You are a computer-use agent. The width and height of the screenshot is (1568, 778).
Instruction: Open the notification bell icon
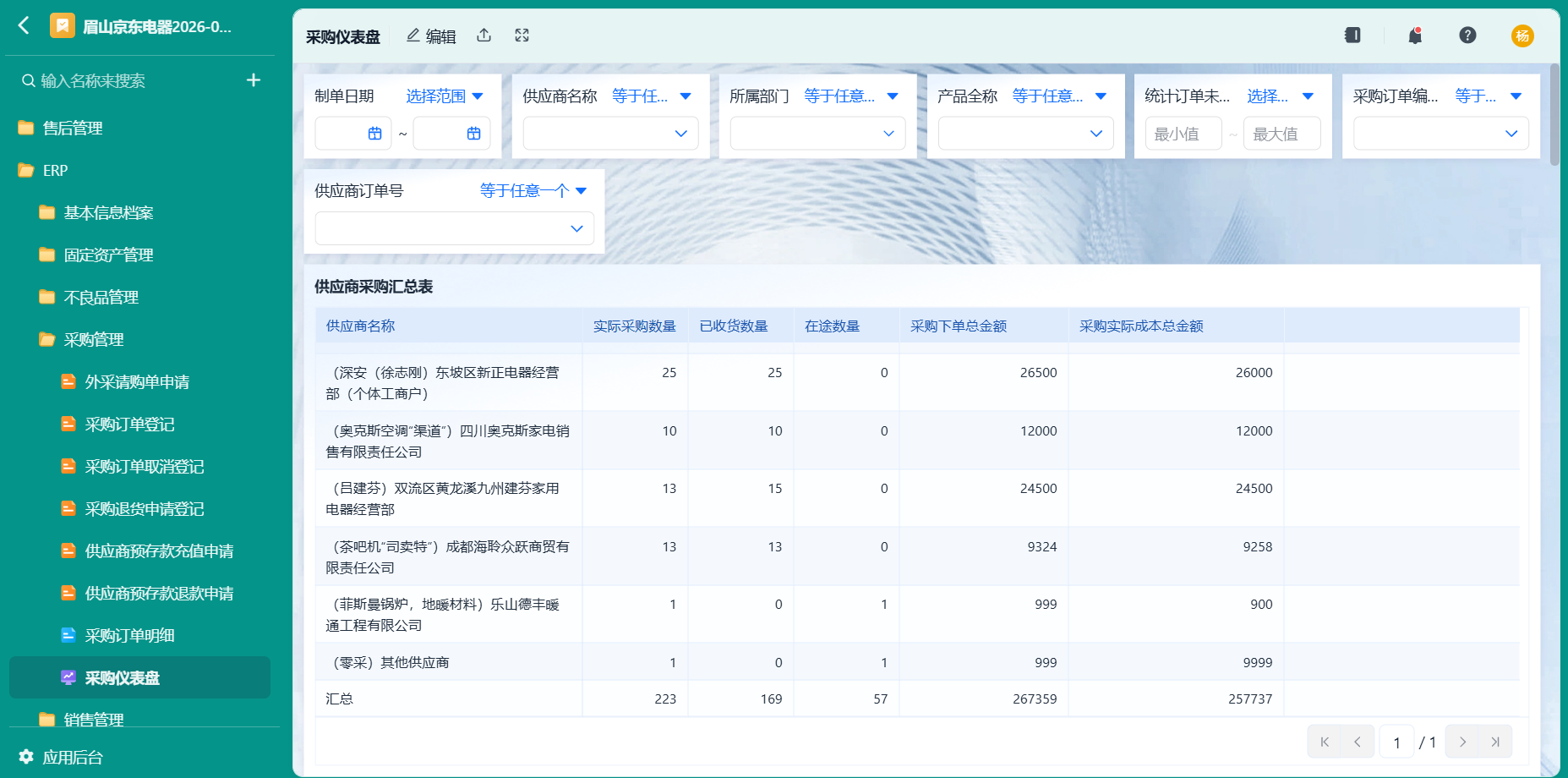[x=1415, y=36]
